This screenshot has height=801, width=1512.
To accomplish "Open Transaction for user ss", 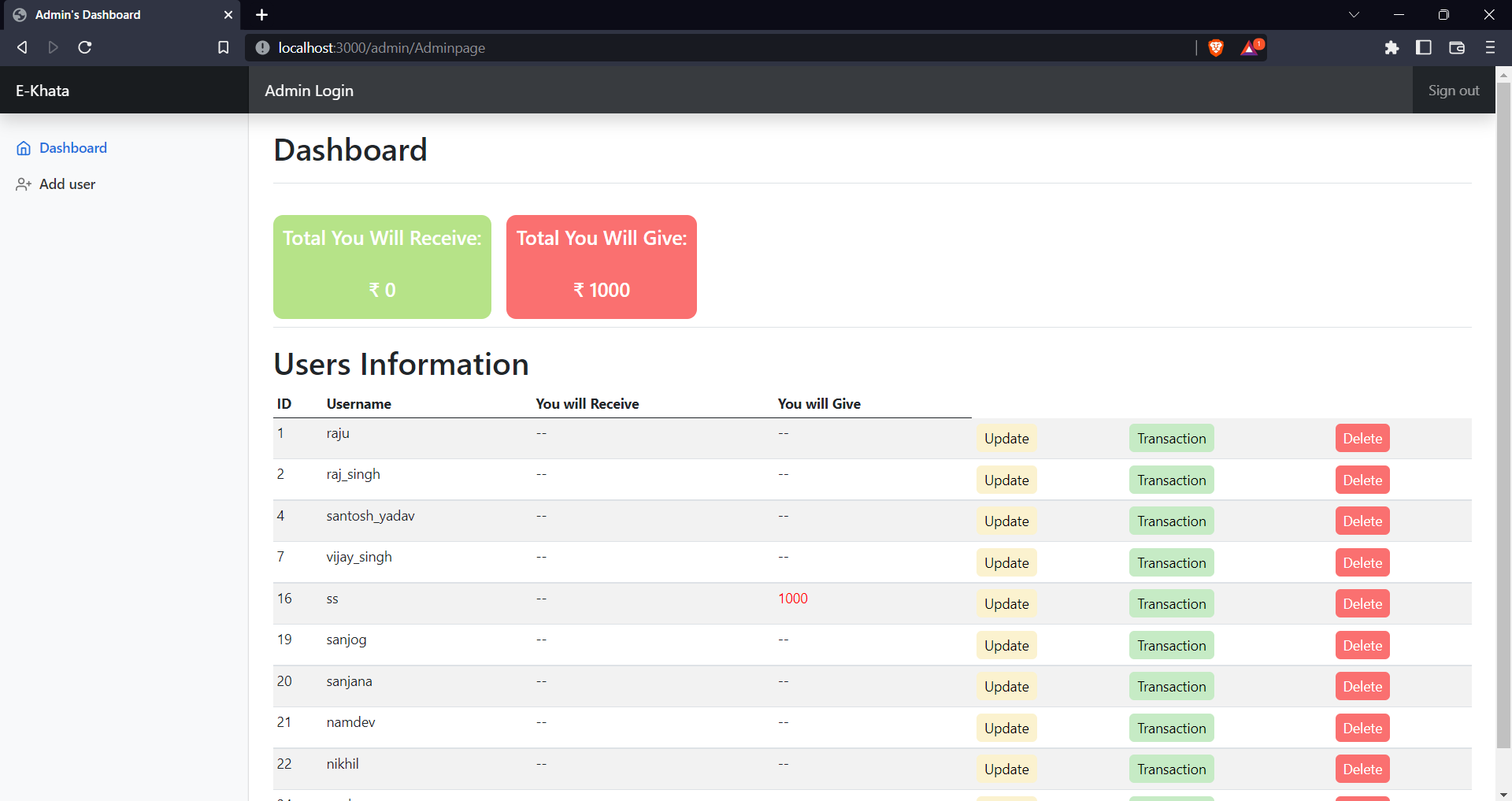I will click(x=1171, y=603).
